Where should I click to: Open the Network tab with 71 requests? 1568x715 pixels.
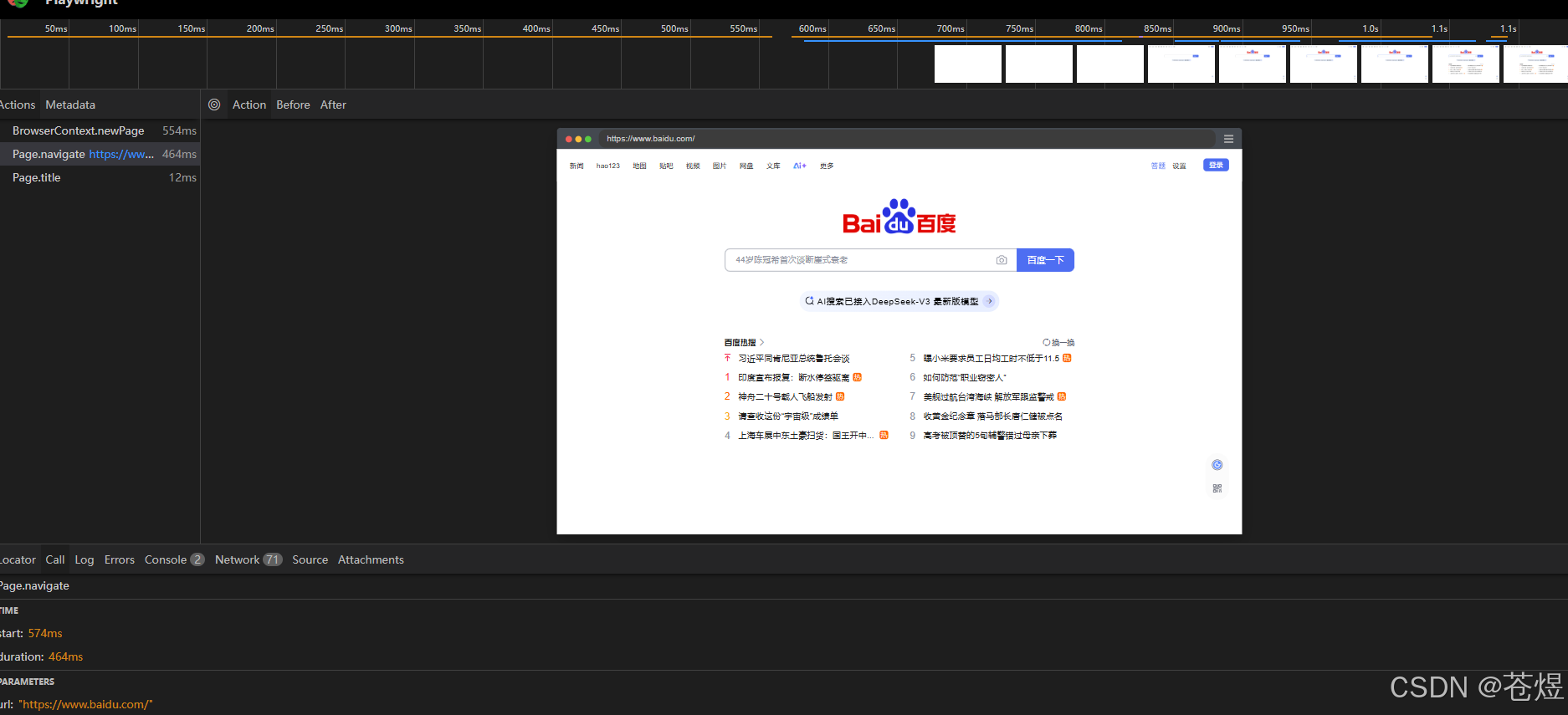click(x=249, y=559)
